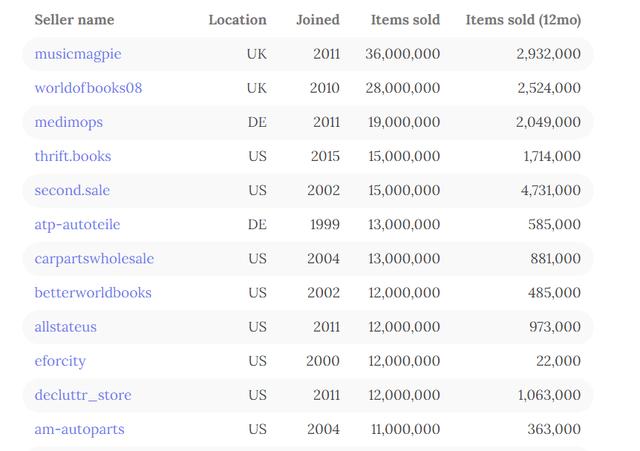Click the Items sold column header

405,20
